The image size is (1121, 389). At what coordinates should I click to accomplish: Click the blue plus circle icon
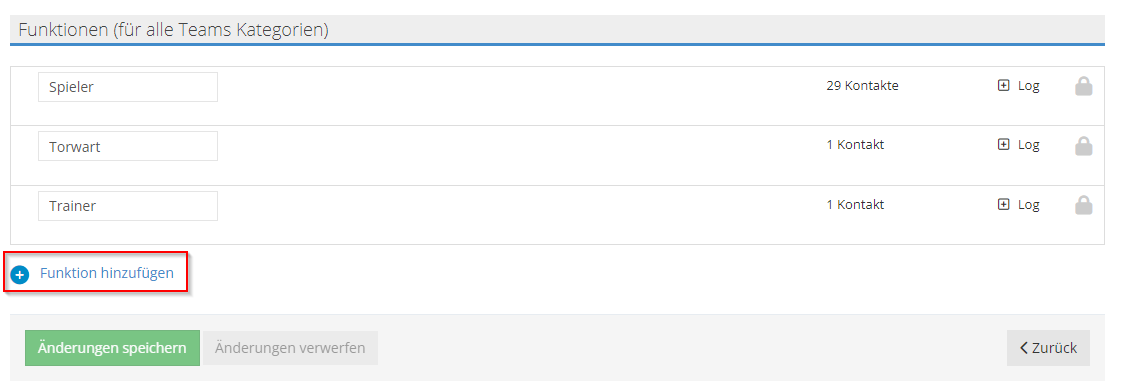pyautogui.click(x=20, y=274)
